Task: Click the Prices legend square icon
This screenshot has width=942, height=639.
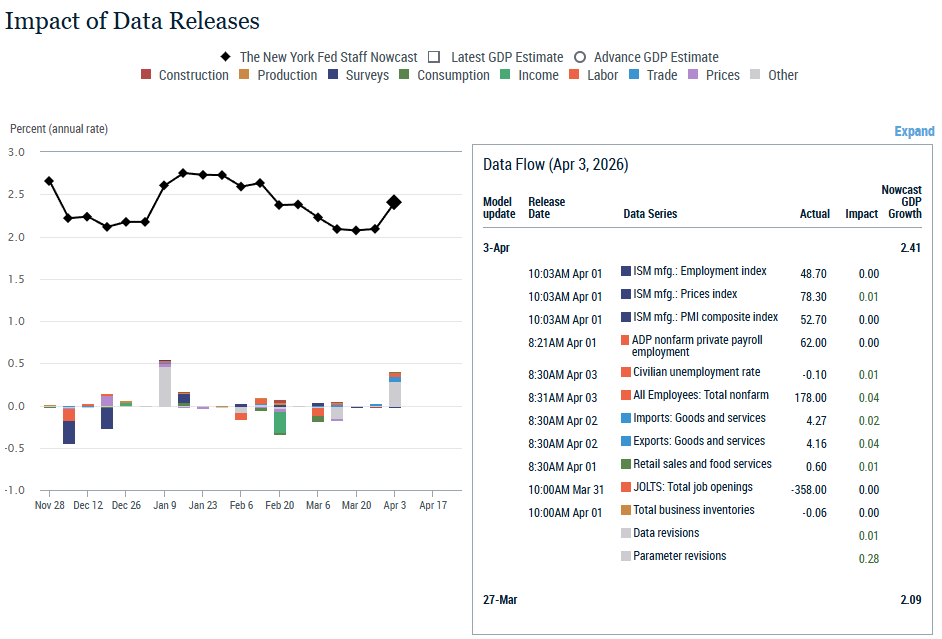Action: tap(693, 75)
